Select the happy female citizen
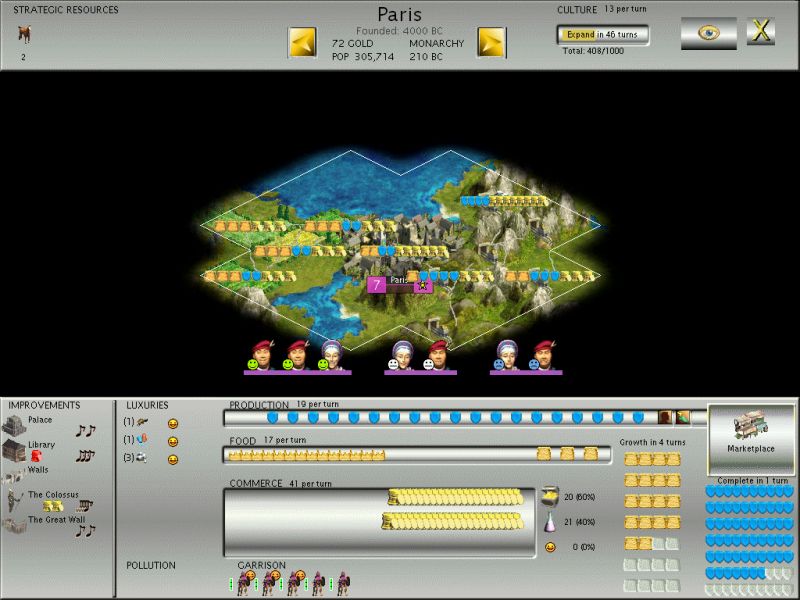Screen dimensions: 800x600 332,355
